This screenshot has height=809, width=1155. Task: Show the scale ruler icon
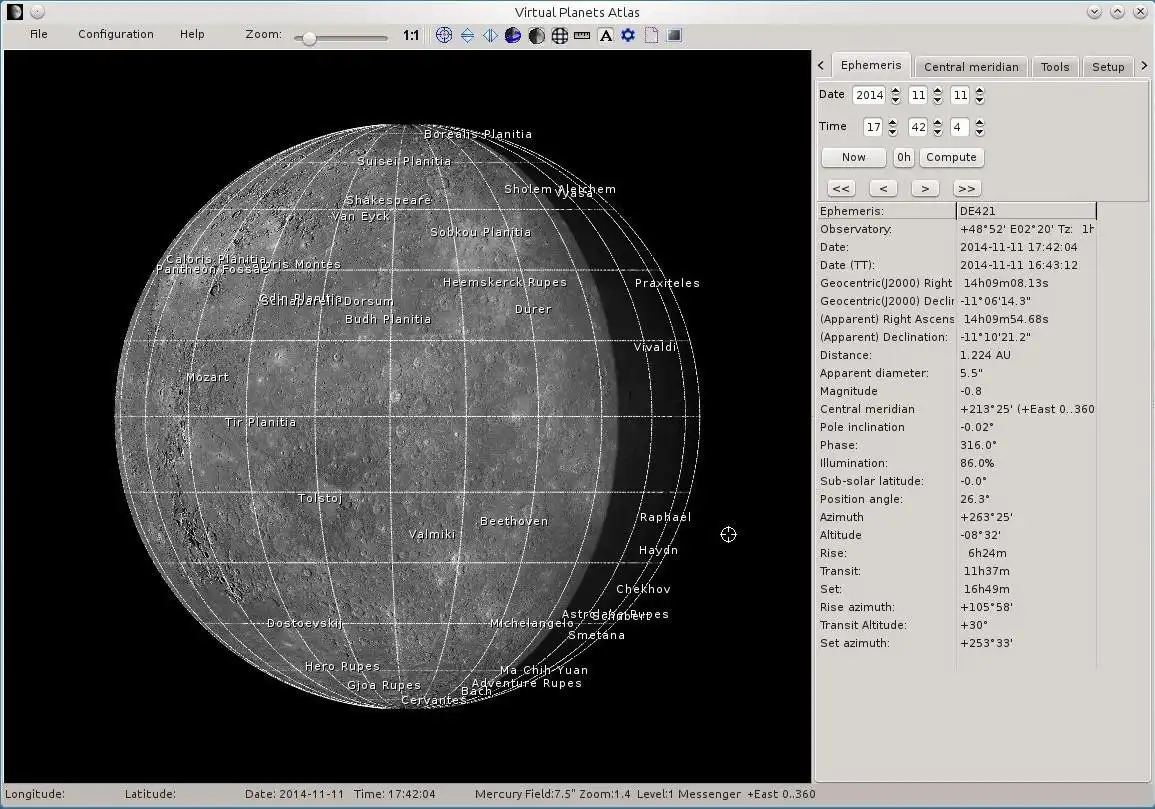[582, 35]
